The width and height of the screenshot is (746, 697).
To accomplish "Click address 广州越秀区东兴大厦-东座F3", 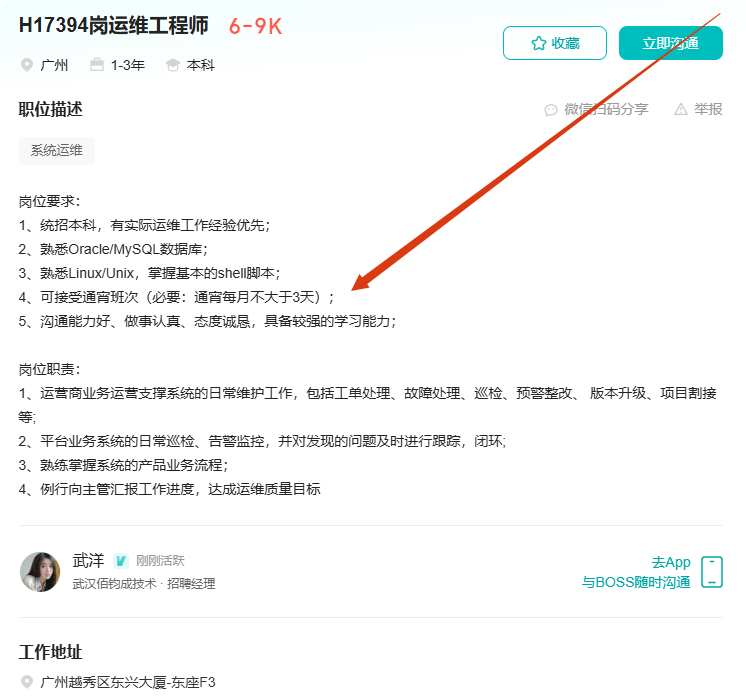I will click(x=128, y=682).
